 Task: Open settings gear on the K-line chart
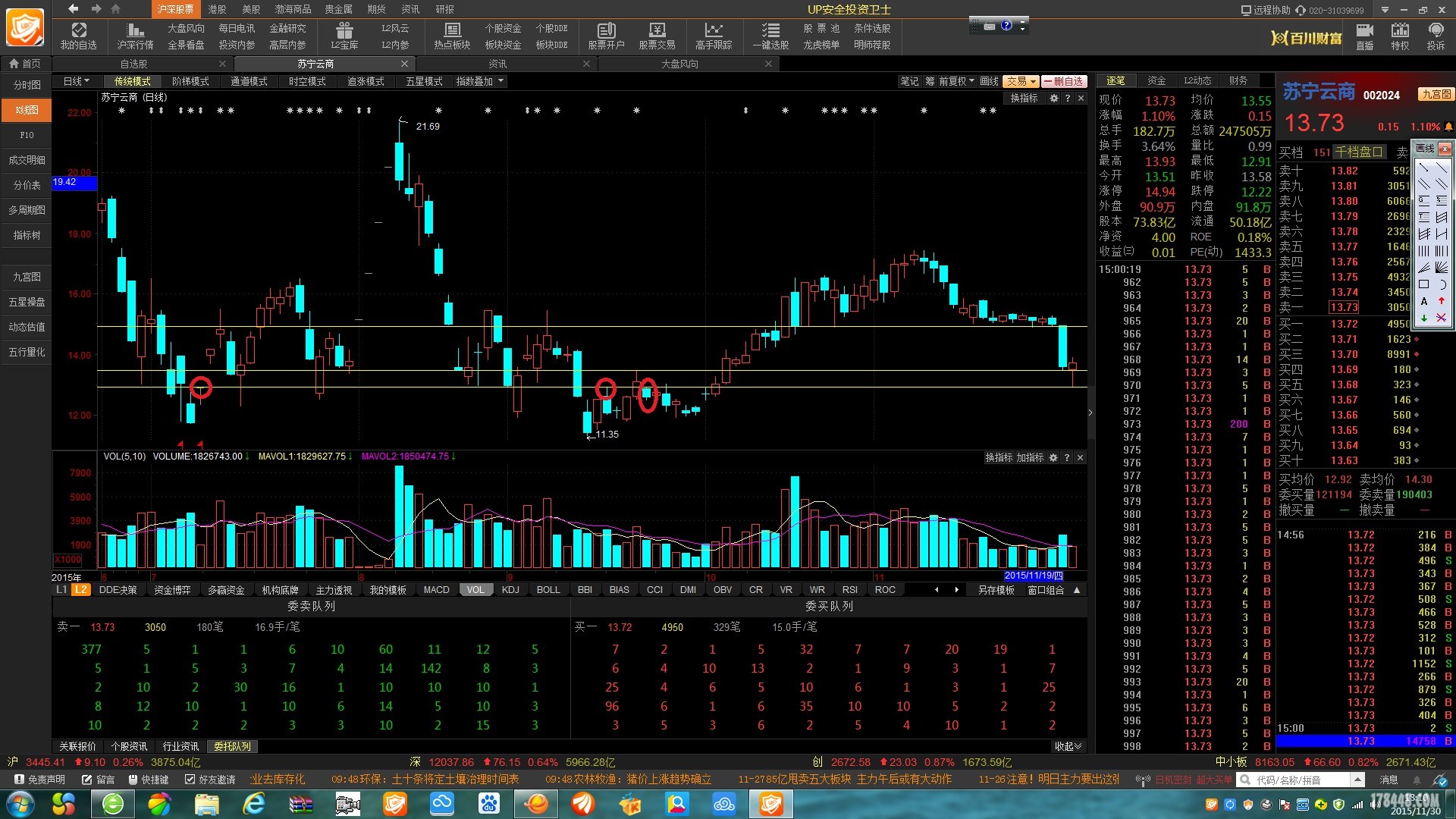click(1053, 99)
